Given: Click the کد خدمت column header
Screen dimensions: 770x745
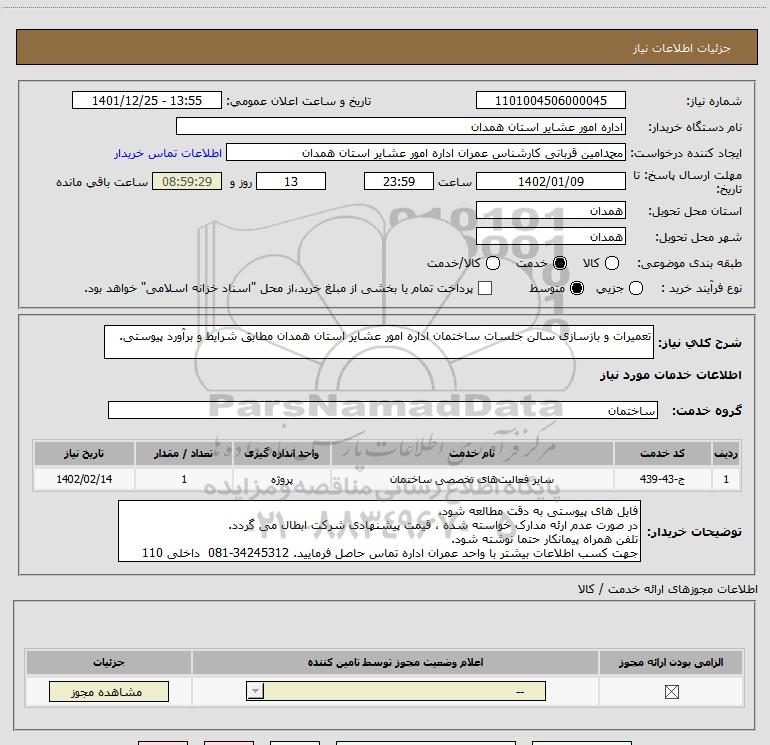Looking at the screenshot, I should pyautogui.click(x=662, y=453).
